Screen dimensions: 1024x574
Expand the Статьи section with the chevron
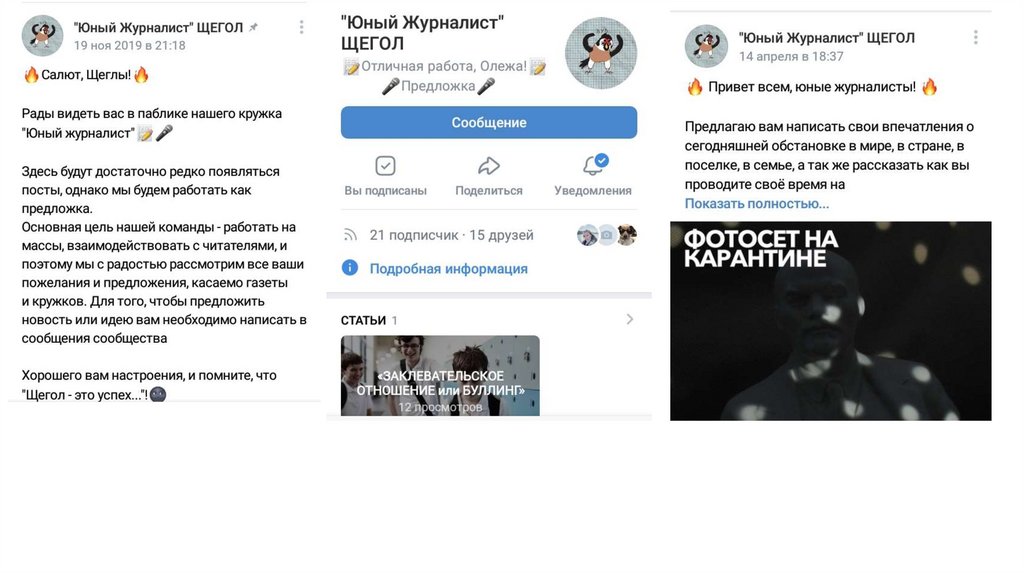[x=630, y=319]
